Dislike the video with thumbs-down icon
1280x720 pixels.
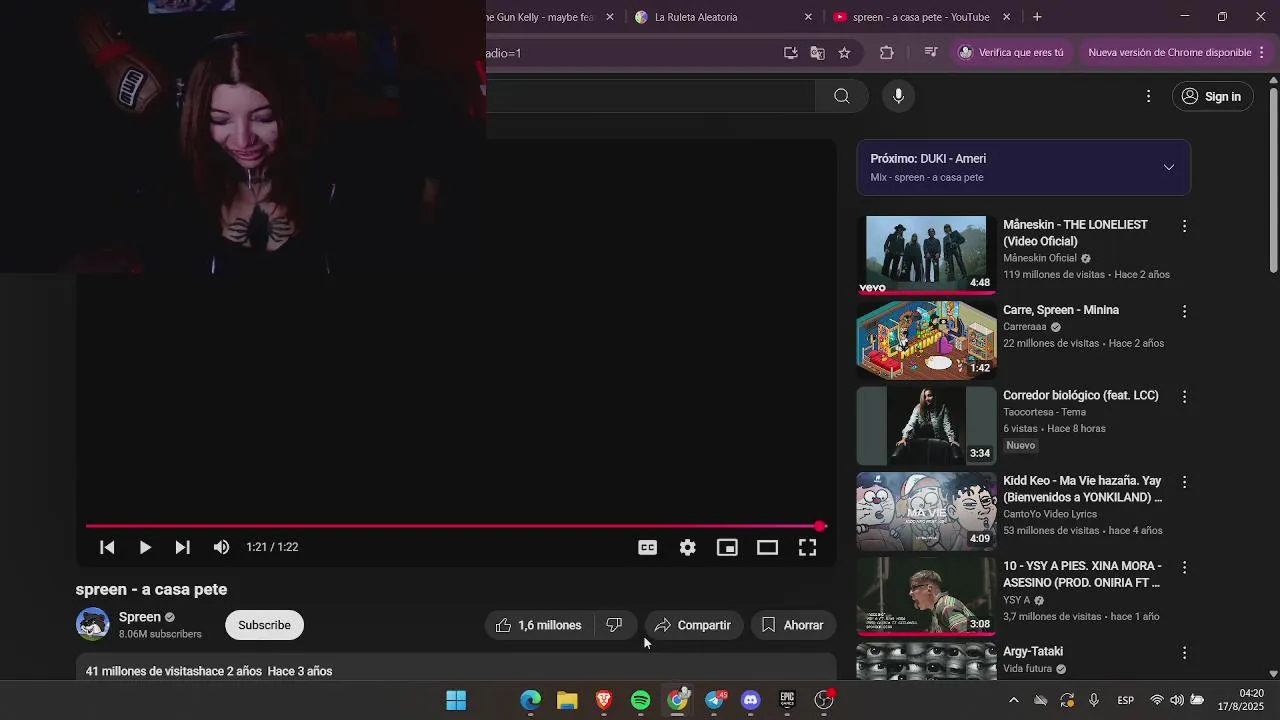(x=615, y=625)
